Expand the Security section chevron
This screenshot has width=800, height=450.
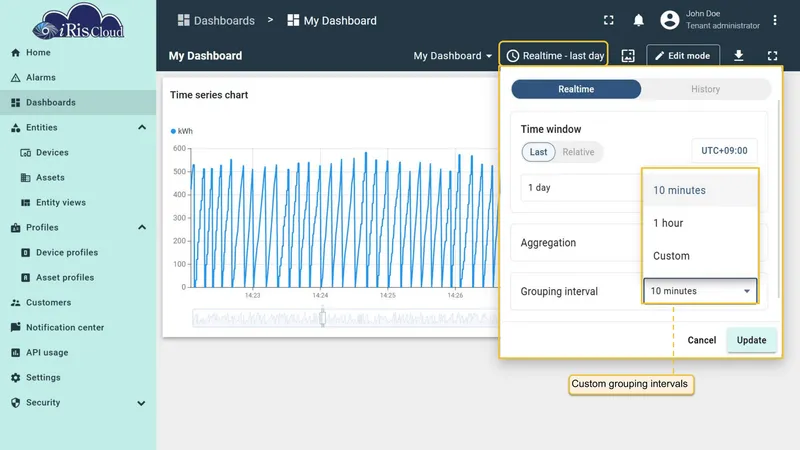(x=141, y=403)
